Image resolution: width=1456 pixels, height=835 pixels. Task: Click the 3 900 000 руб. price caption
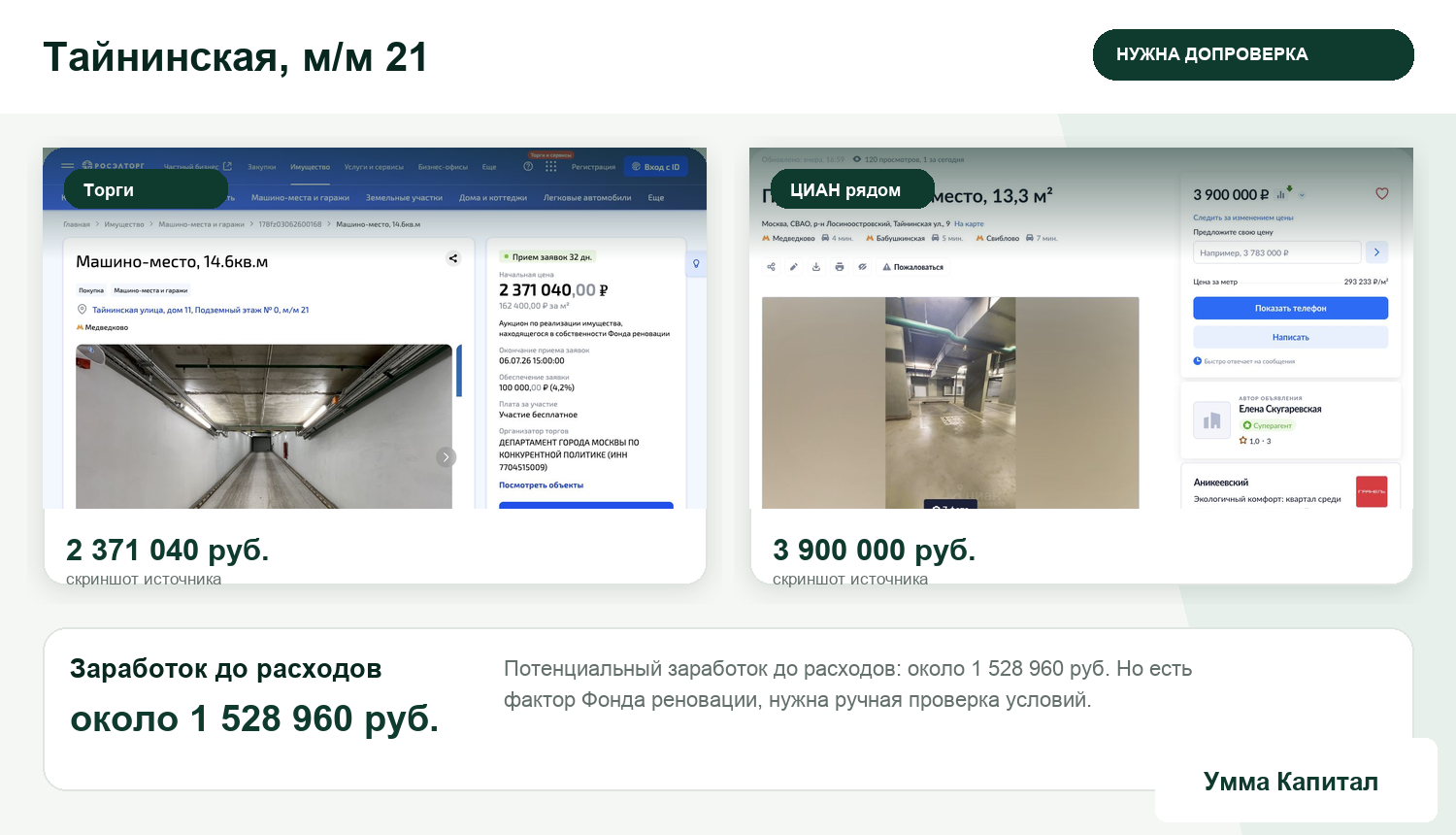[x=874, y=550]
